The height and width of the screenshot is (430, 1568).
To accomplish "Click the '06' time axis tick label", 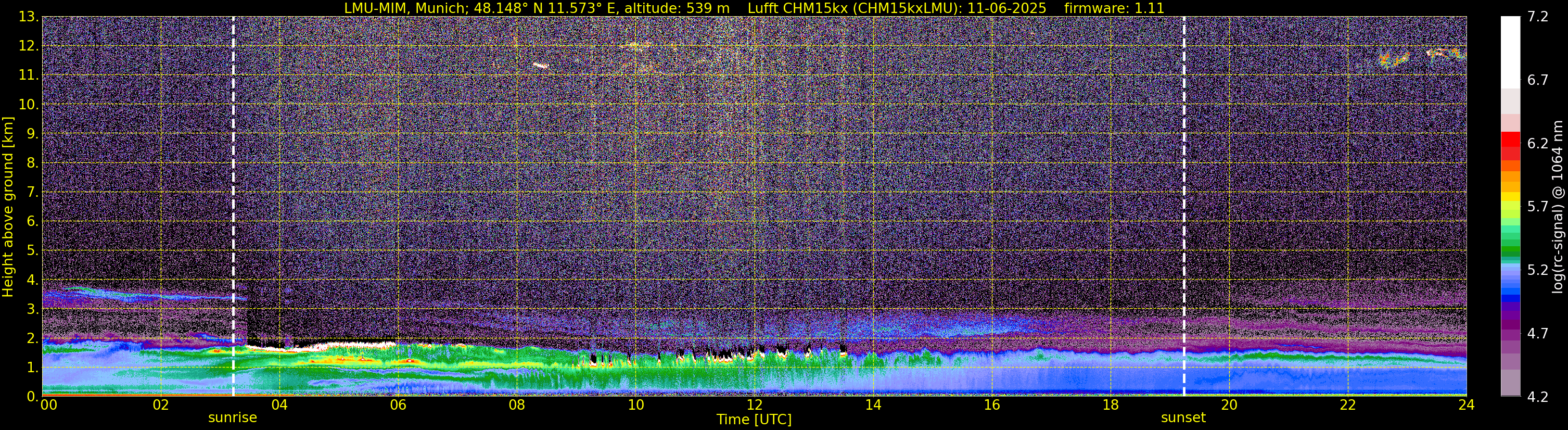I will tap(398, 405).
